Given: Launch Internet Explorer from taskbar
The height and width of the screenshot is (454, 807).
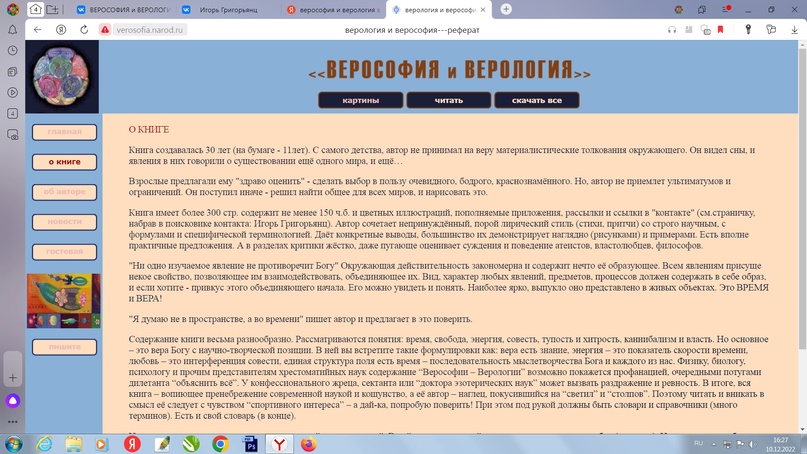Looking at the screenshot, I should coord(44,444).
